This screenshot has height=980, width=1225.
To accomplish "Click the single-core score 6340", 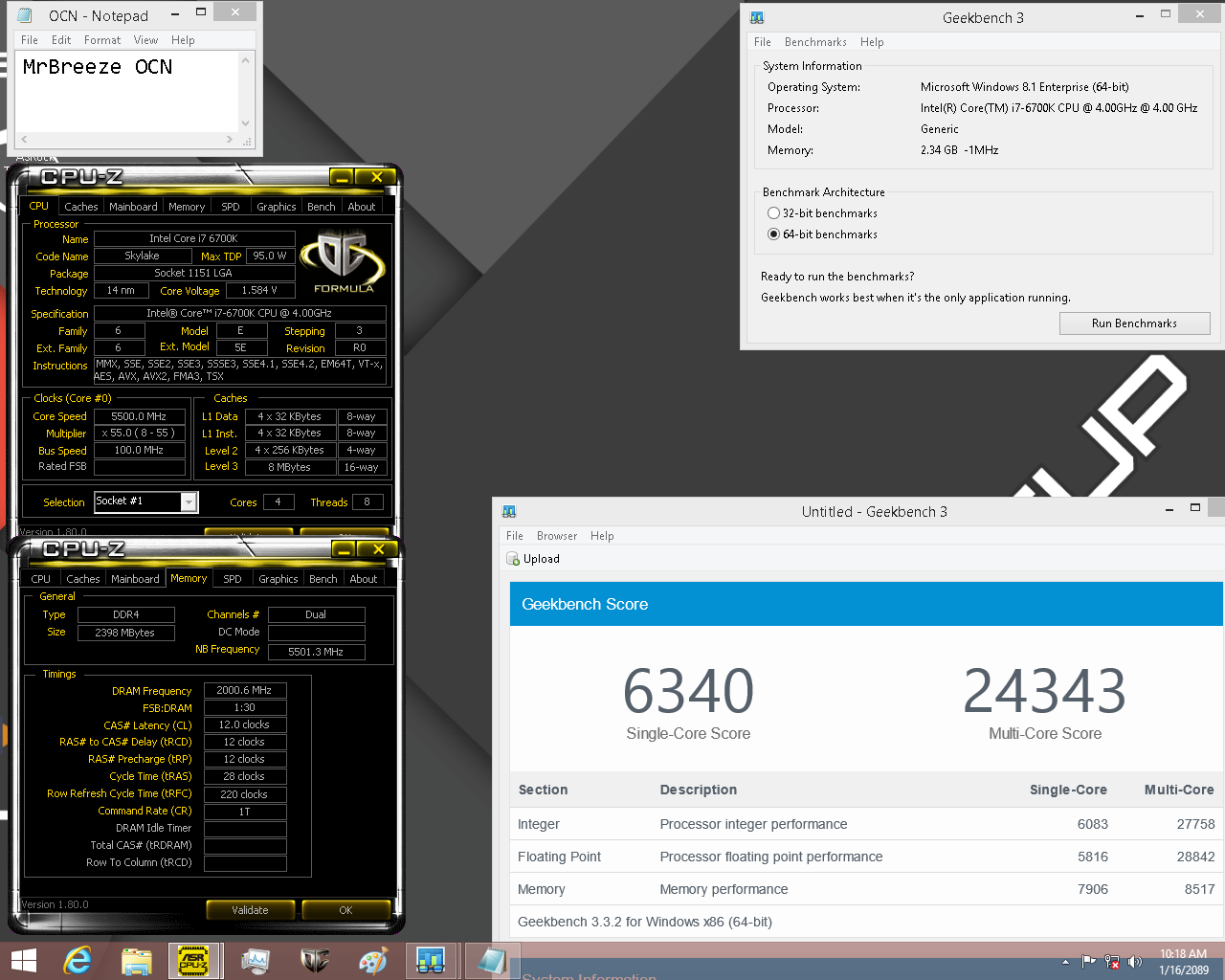I will (x=688, y=691).
